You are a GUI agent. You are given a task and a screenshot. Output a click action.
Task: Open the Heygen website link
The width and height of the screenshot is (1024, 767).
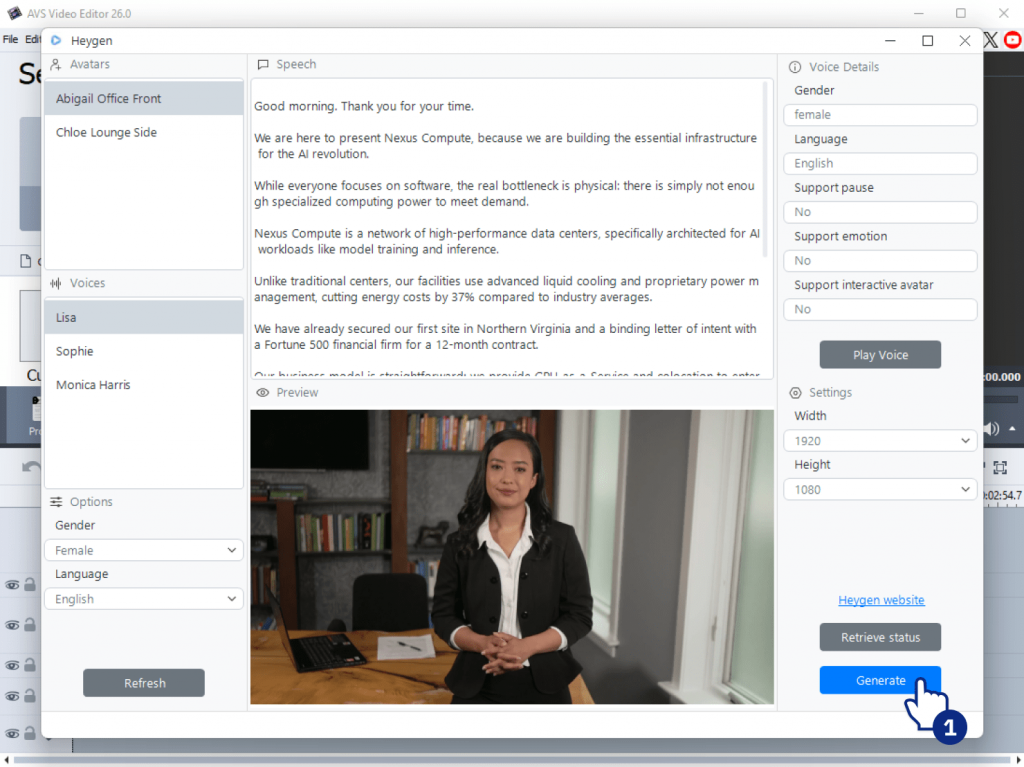[881, 600]
